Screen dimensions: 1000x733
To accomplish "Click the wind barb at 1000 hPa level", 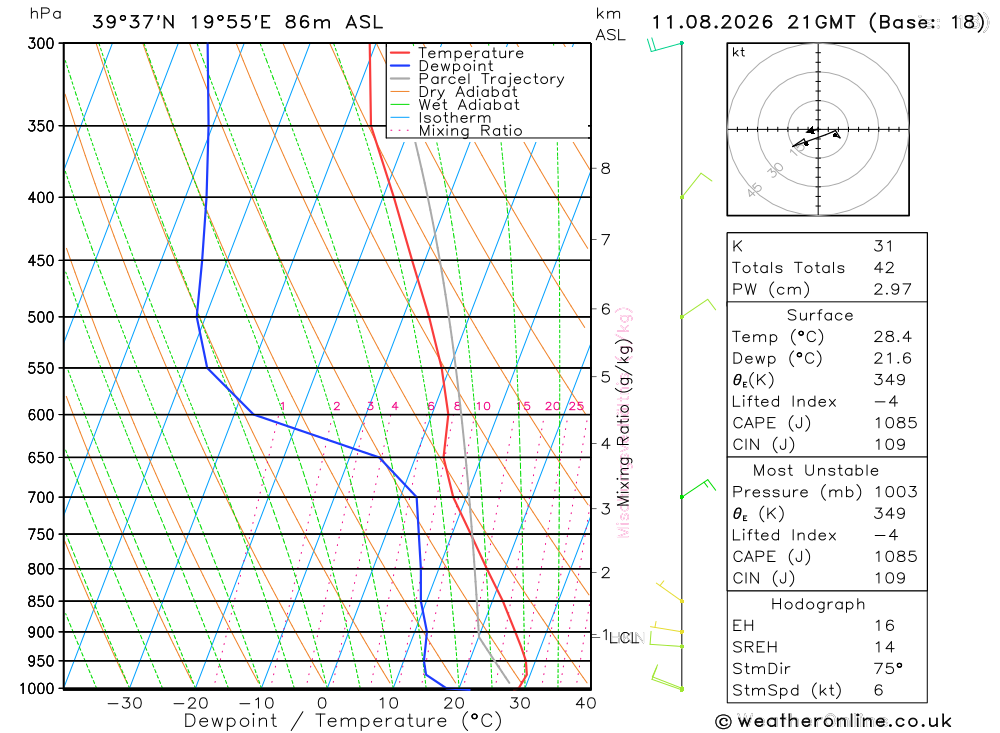I will [x=667, y=678].
